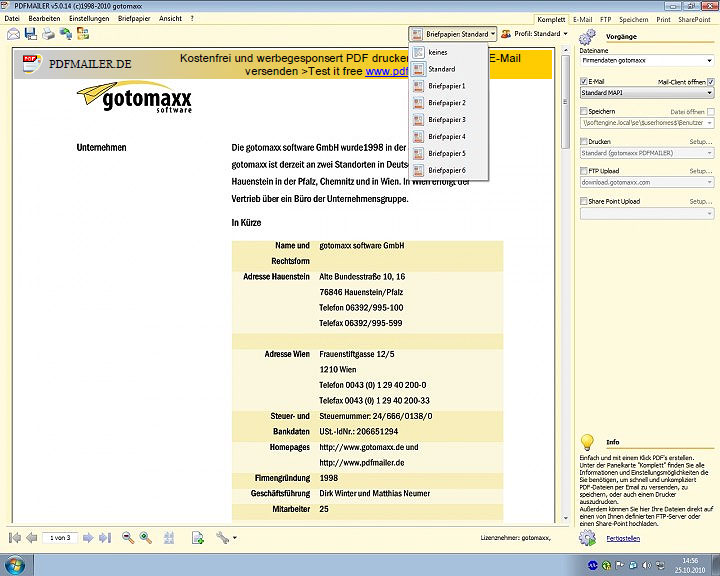Click the printer toolbar icon

(48, 34)
